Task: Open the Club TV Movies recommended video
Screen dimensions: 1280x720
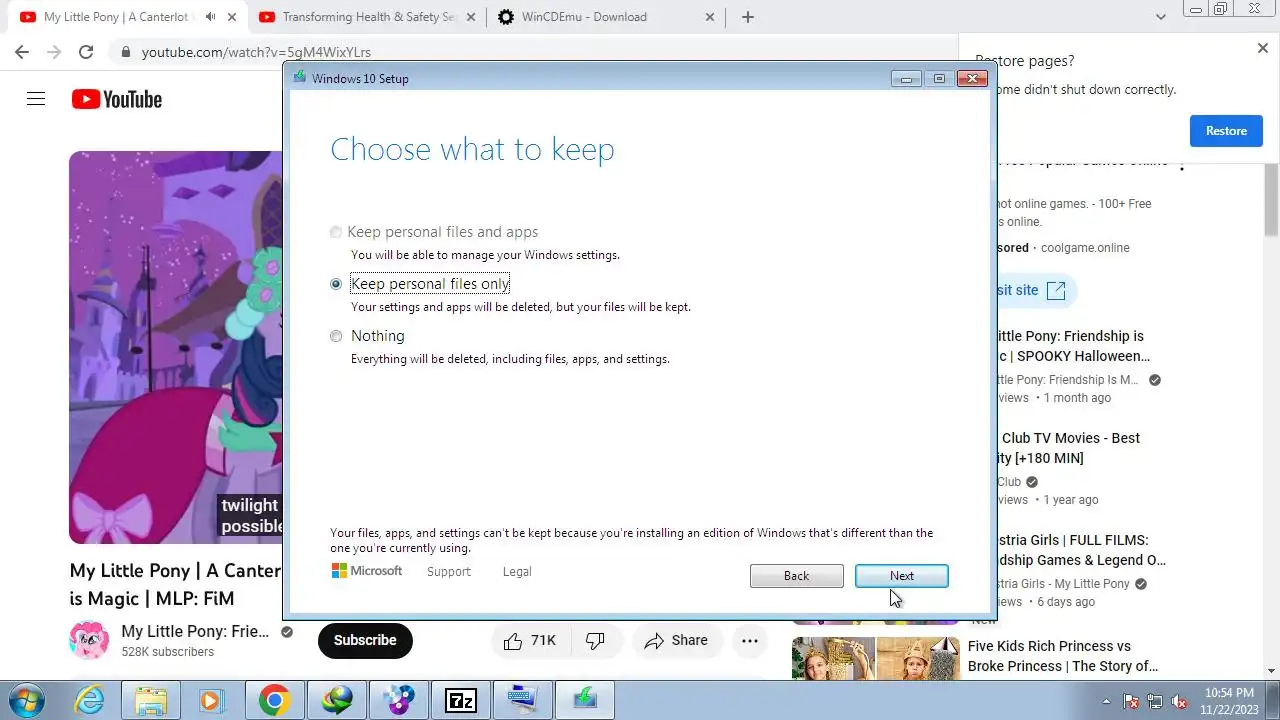Action: tap(1071, 448)
